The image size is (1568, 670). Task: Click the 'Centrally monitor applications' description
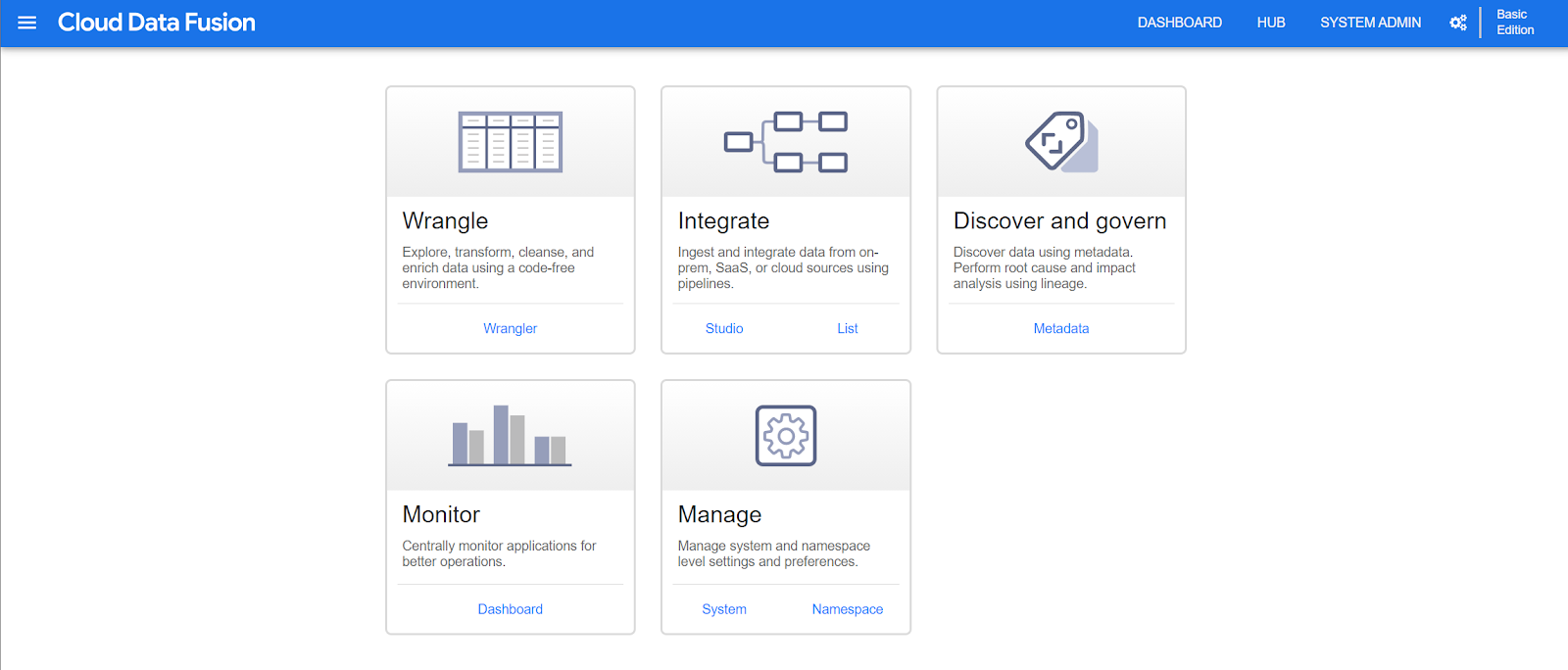499,553
